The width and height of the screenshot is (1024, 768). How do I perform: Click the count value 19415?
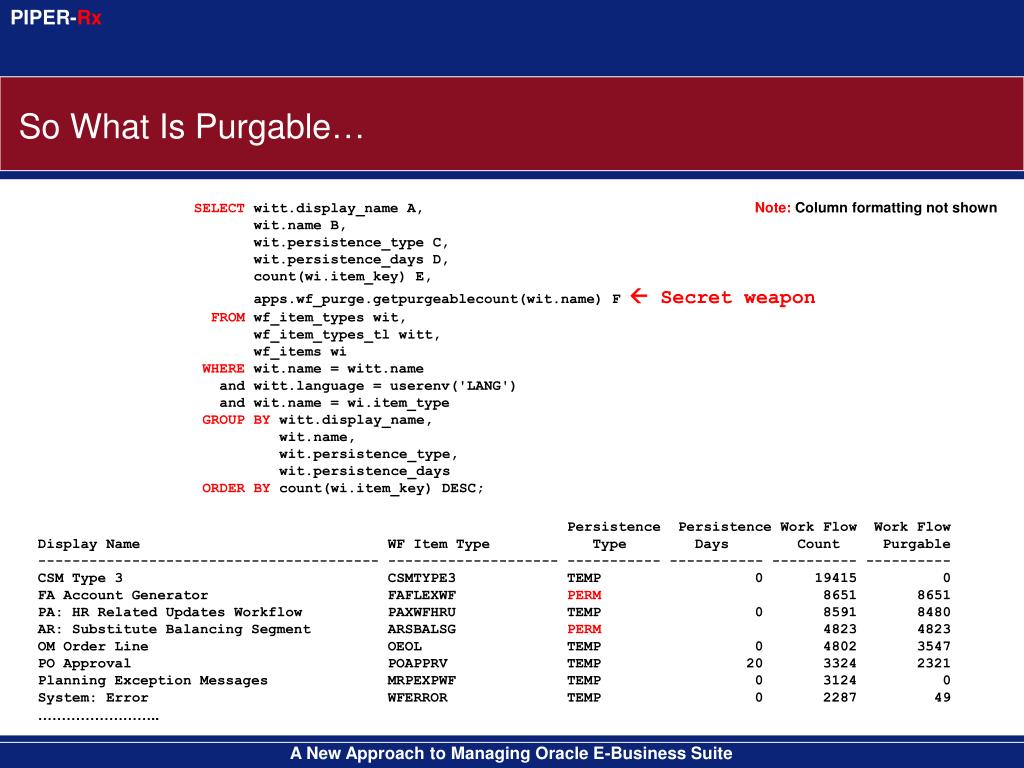[835, 578]
